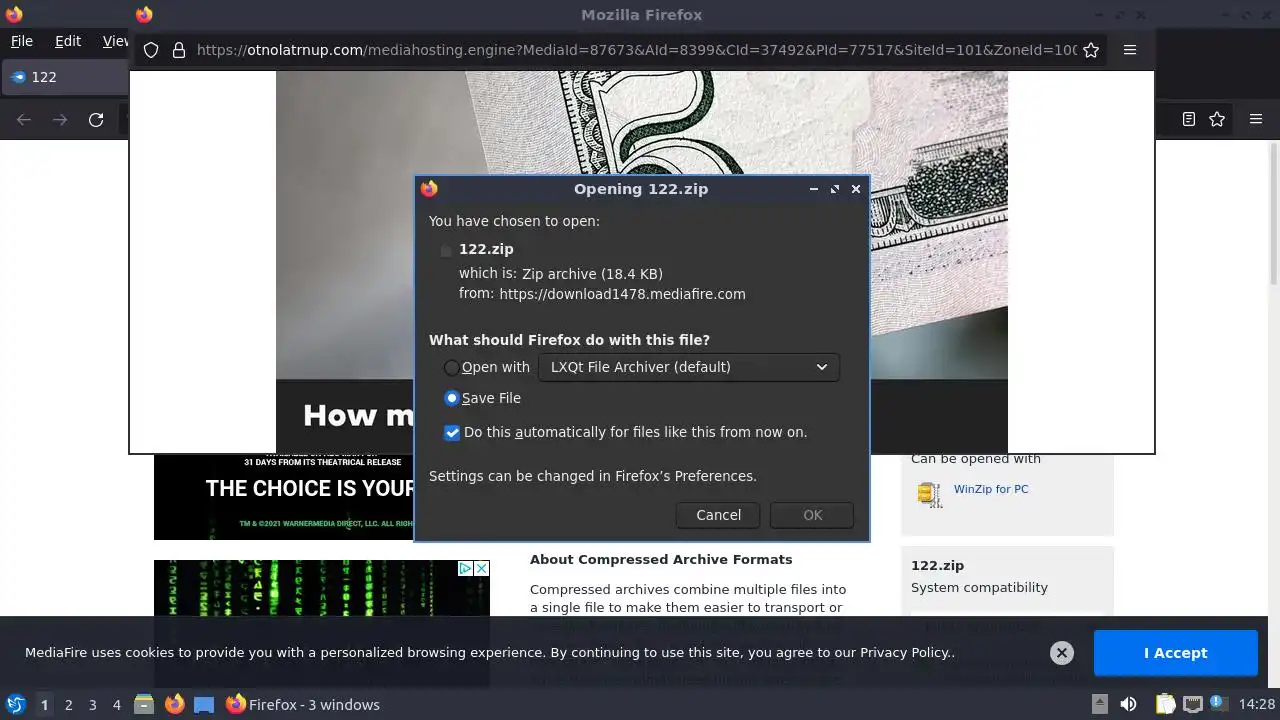The width and height of the screenshot is (1280, 720).
Task: Accept MediaFire cookies with I Accept
Action: (x=1175, y=653)
